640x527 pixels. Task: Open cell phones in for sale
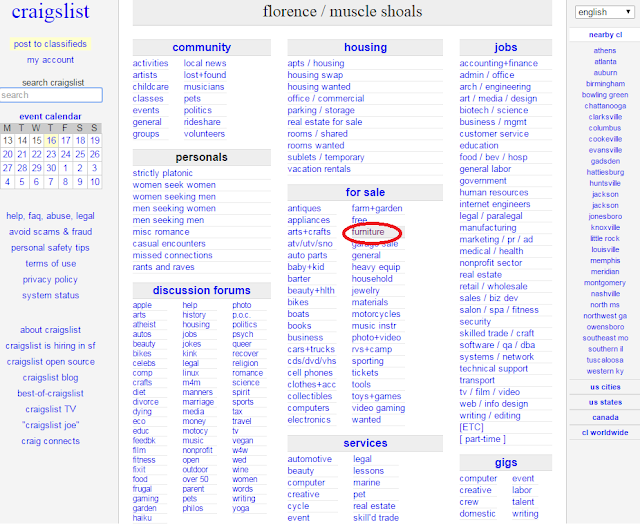pyautogui.click(x=310, y=373)
